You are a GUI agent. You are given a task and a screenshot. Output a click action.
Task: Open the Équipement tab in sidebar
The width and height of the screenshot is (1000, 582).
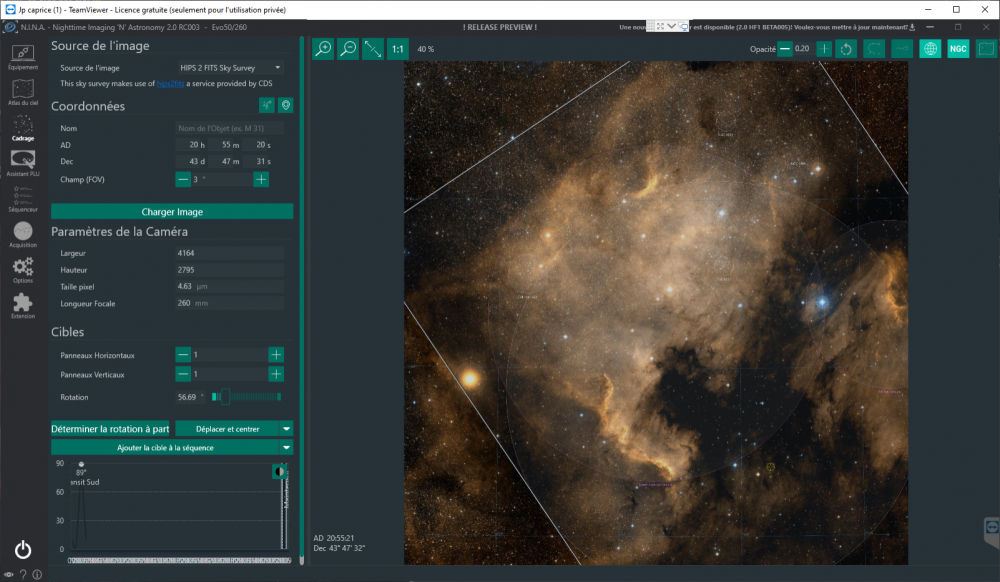23,57
